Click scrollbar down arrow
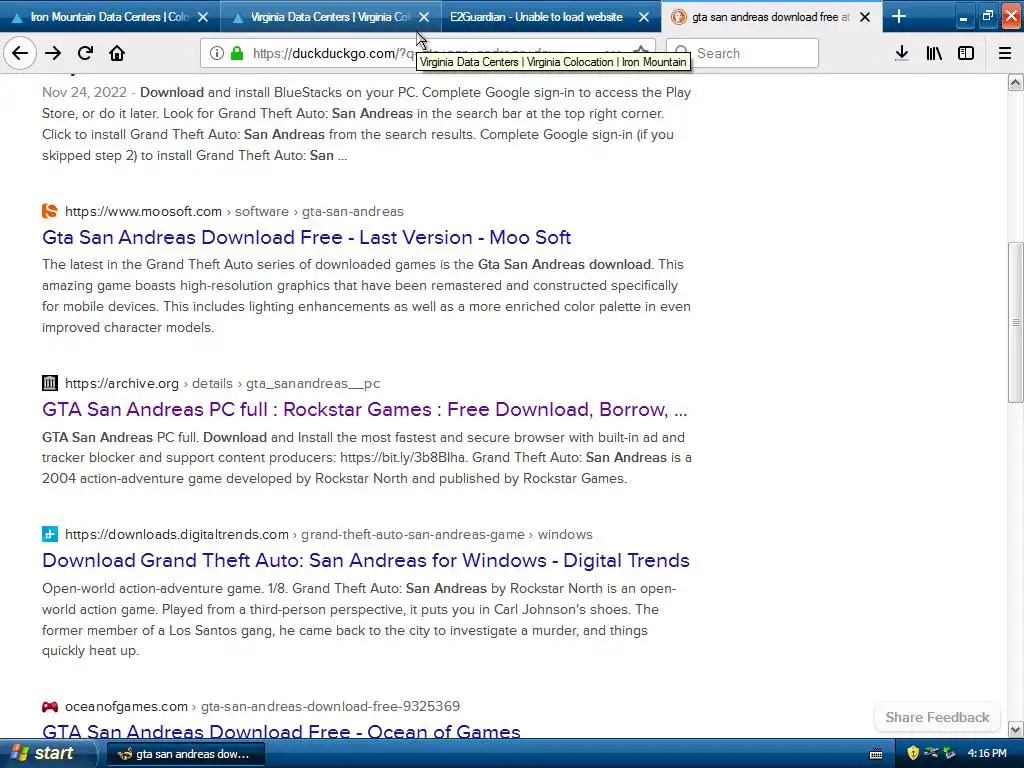 click(1016, 729)
